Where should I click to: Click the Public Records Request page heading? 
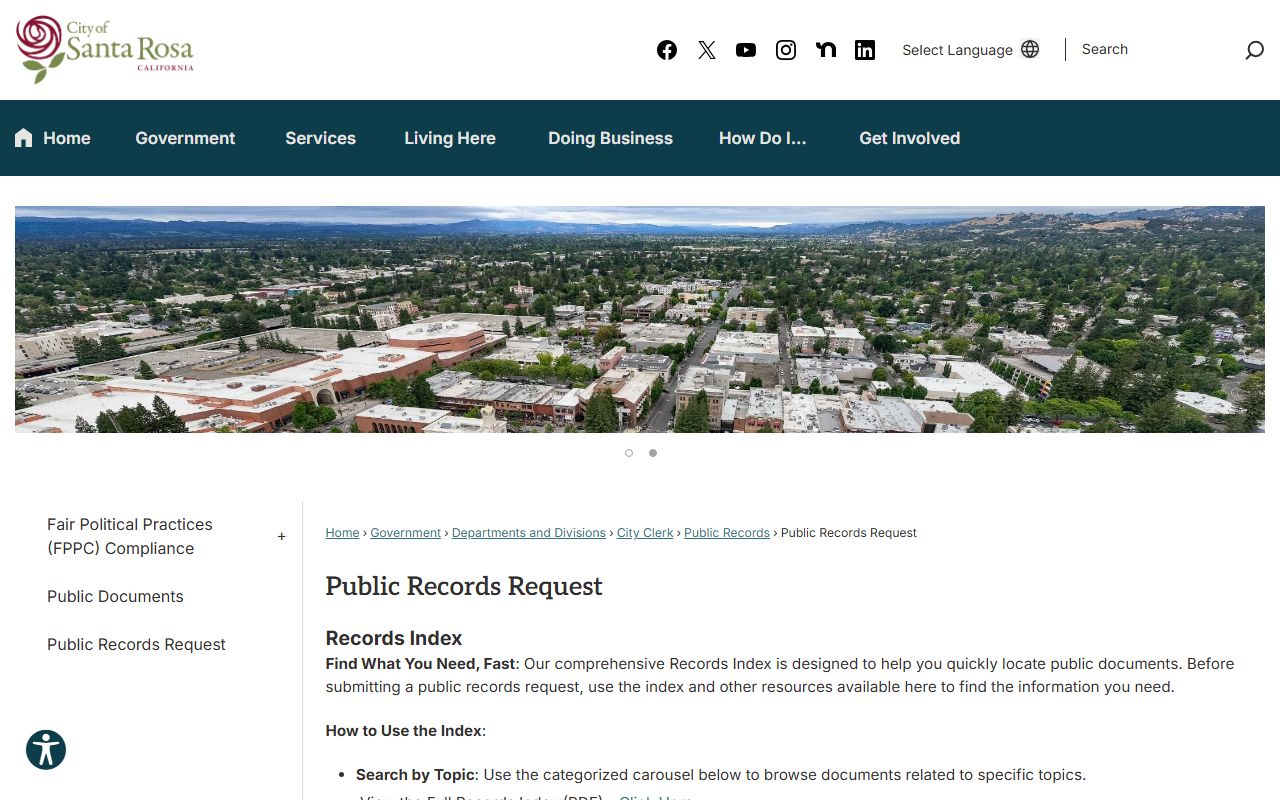tap(464, 586)
